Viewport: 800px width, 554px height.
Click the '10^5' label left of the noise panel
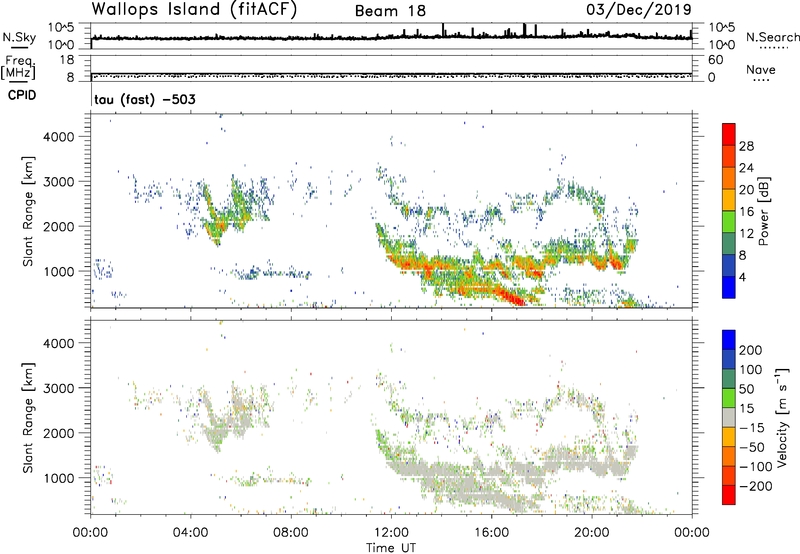(x=62, y=28)
